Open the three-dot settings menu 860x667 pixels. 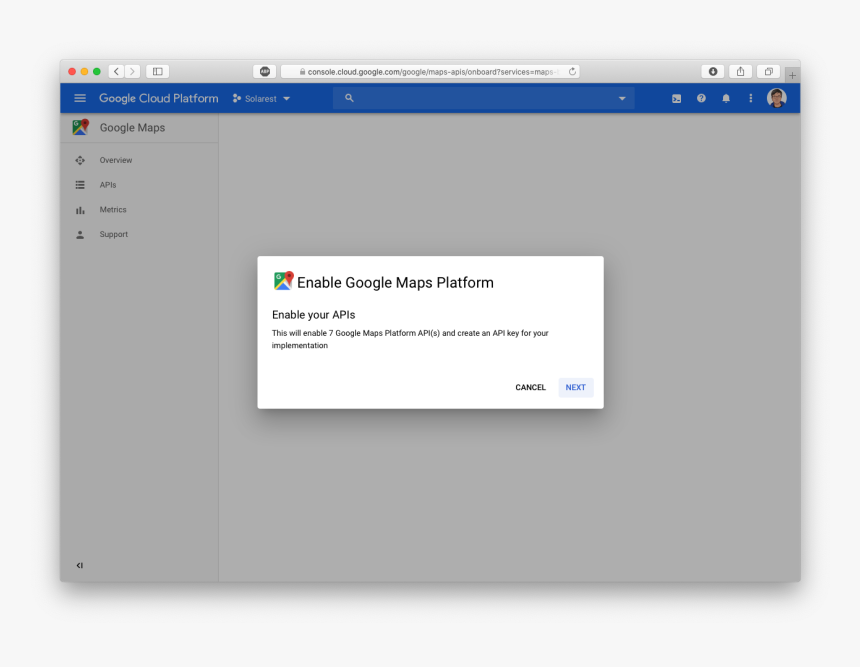tap(750, 98)
